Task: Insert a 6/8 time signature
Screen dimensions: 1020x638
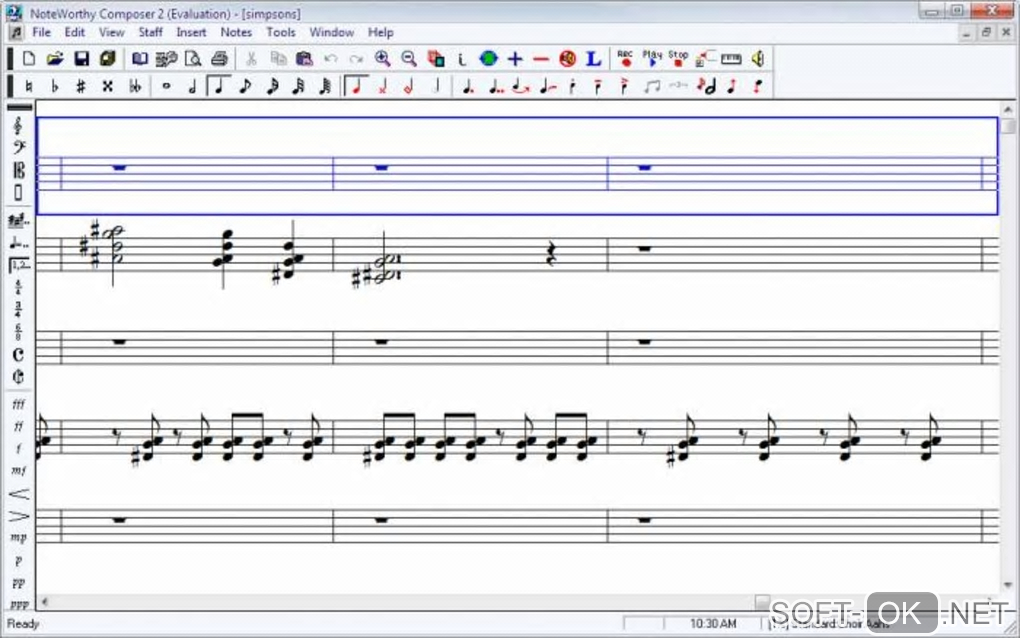Action: (x=18, y=332)
